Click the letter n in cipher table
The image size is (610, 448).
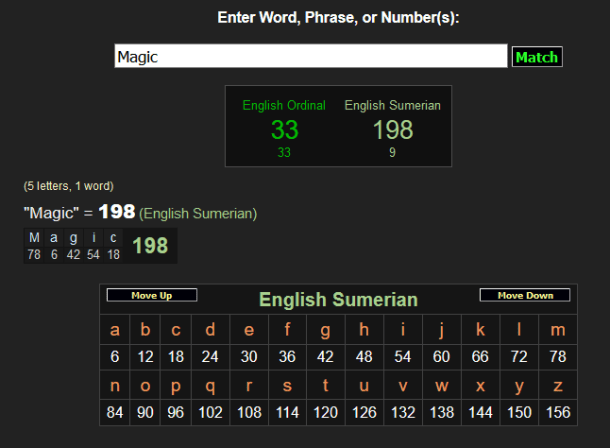[115, 386]
